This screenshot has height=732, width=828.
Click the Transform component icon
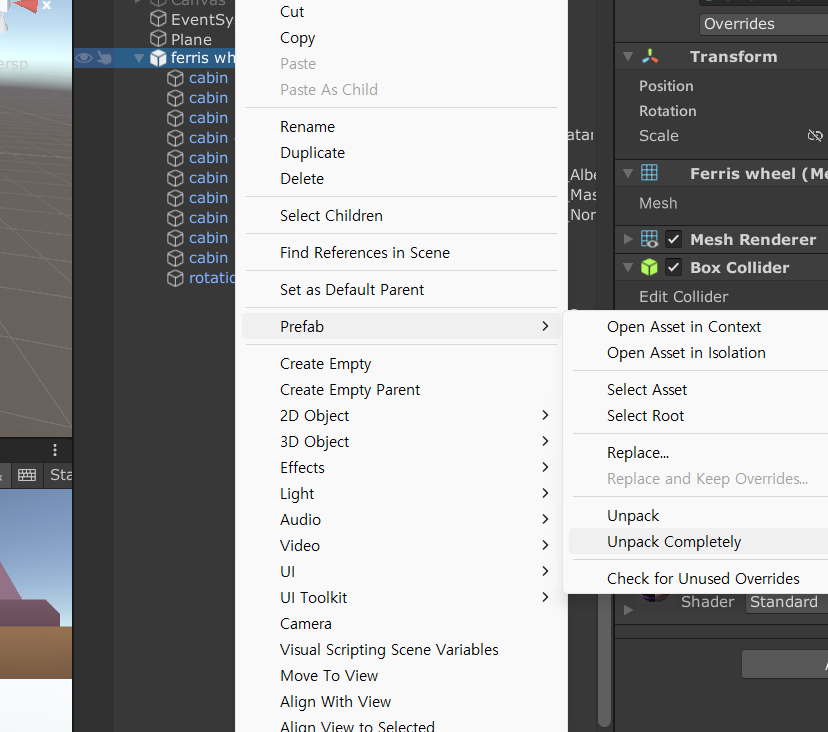[650, 56]
